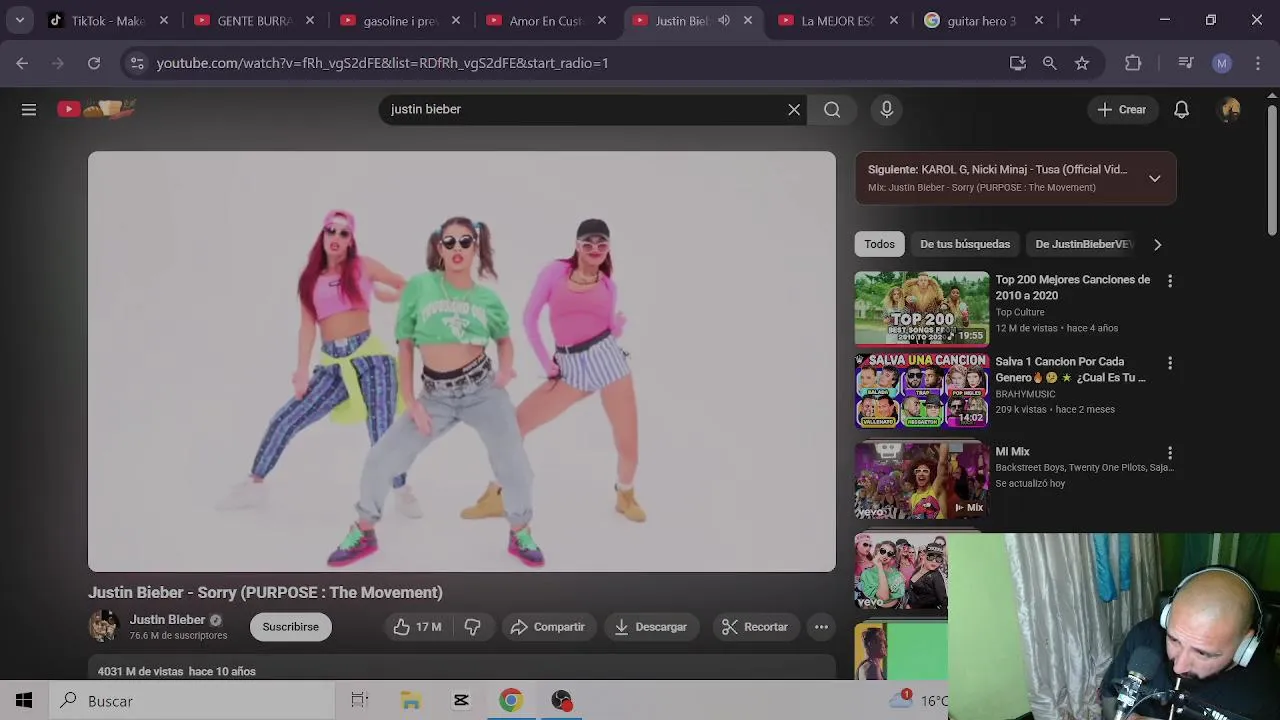Open the Crear upload menu

pos(1121,110)
